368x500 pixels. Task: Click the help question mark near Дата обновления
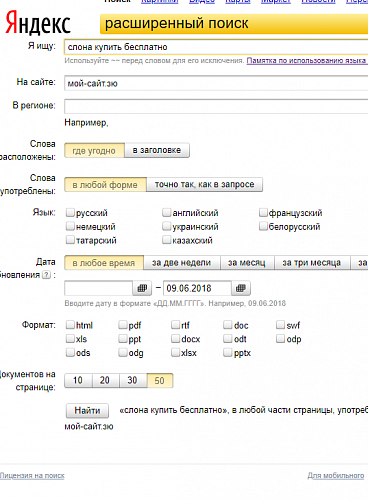(47, 275)
